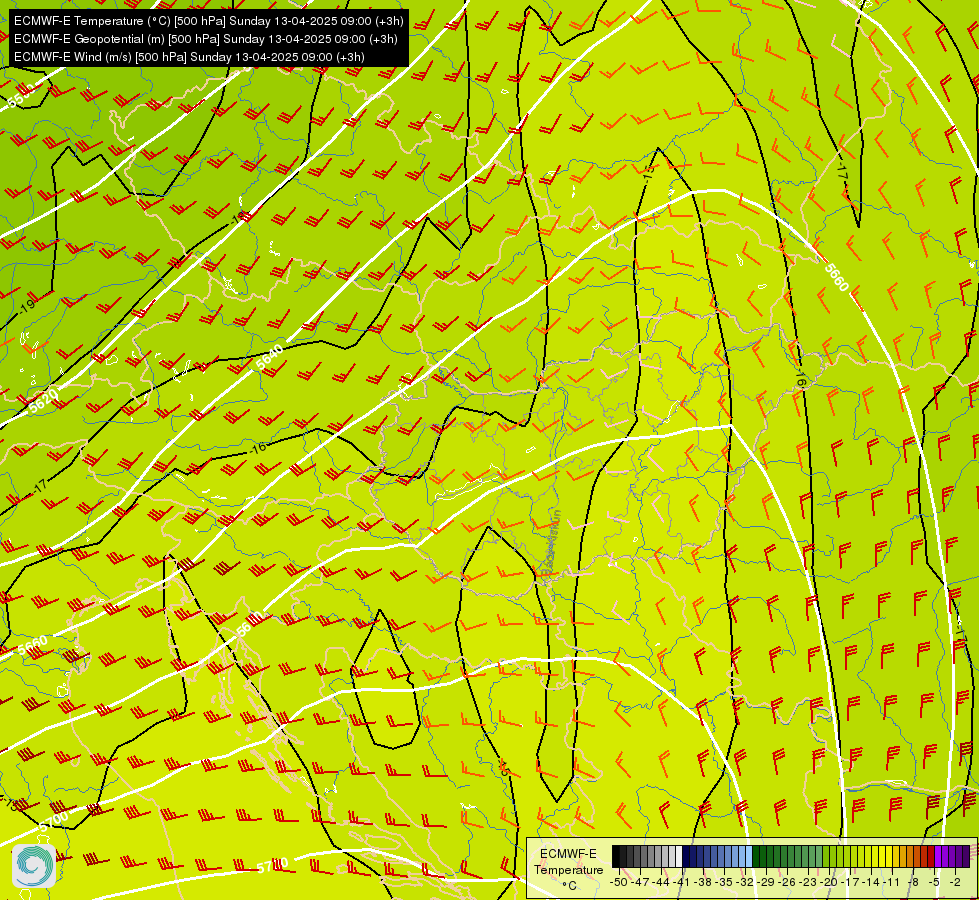Click the '5660' label on the eastern curved contour
The height and width of the screenshot is (900, 979).
(x=837, y=277)
